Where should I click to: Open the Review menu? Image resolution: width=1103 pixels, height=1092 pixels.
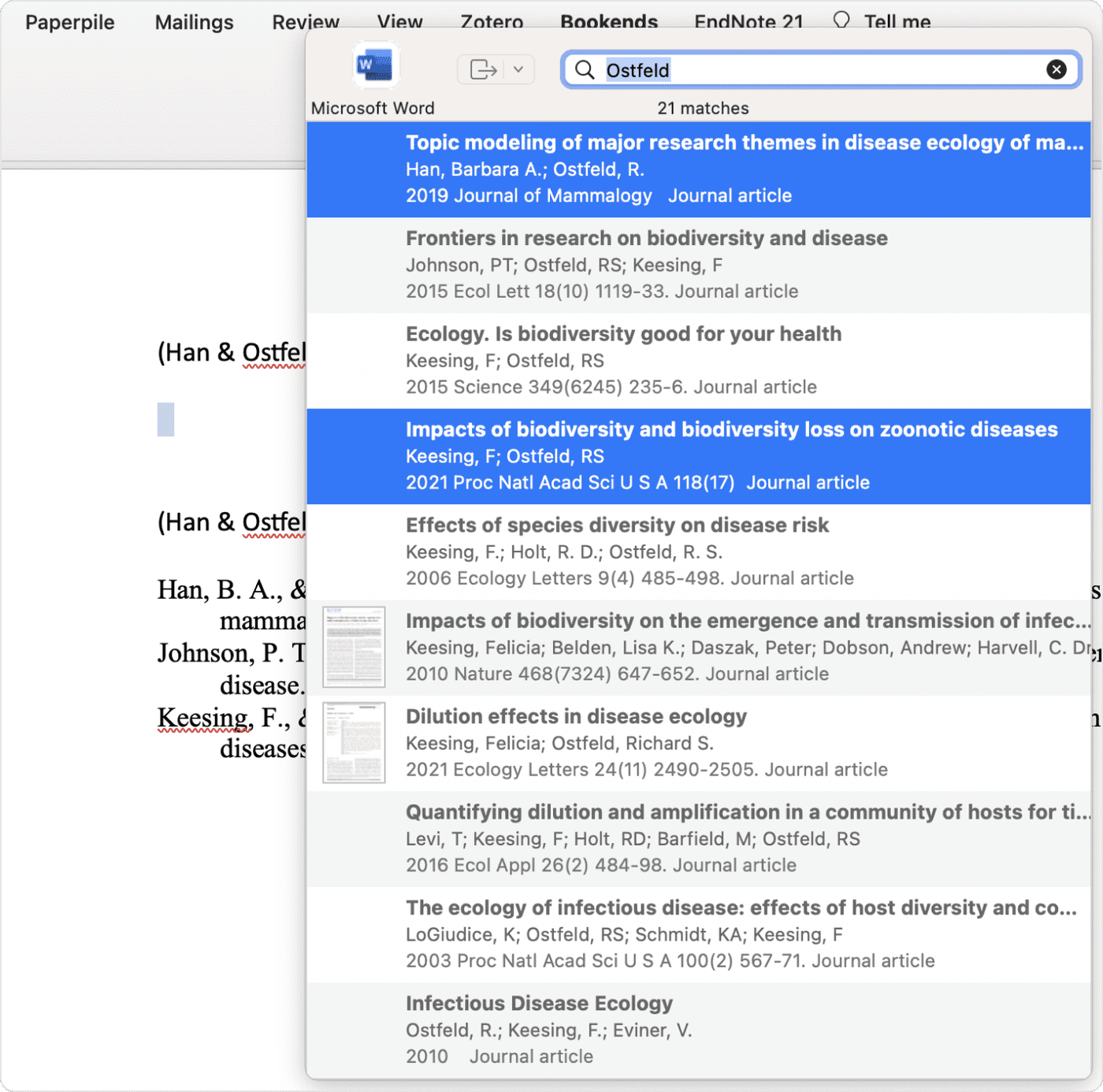pos(305,21)
